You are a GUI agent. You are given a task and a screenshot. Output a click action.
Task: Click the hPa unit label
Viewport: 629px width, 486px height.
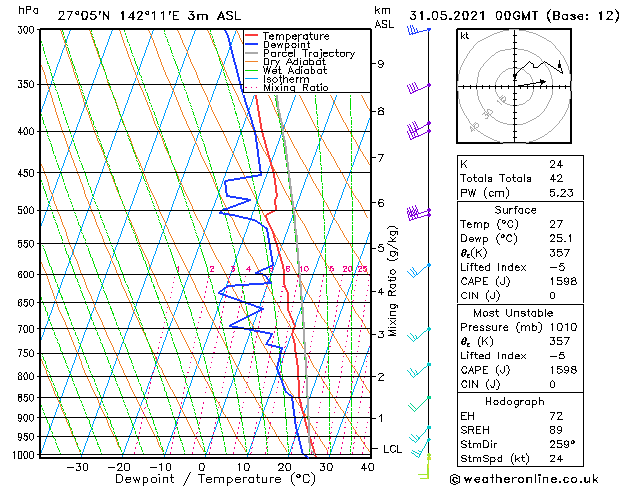[x=28, y=10]
